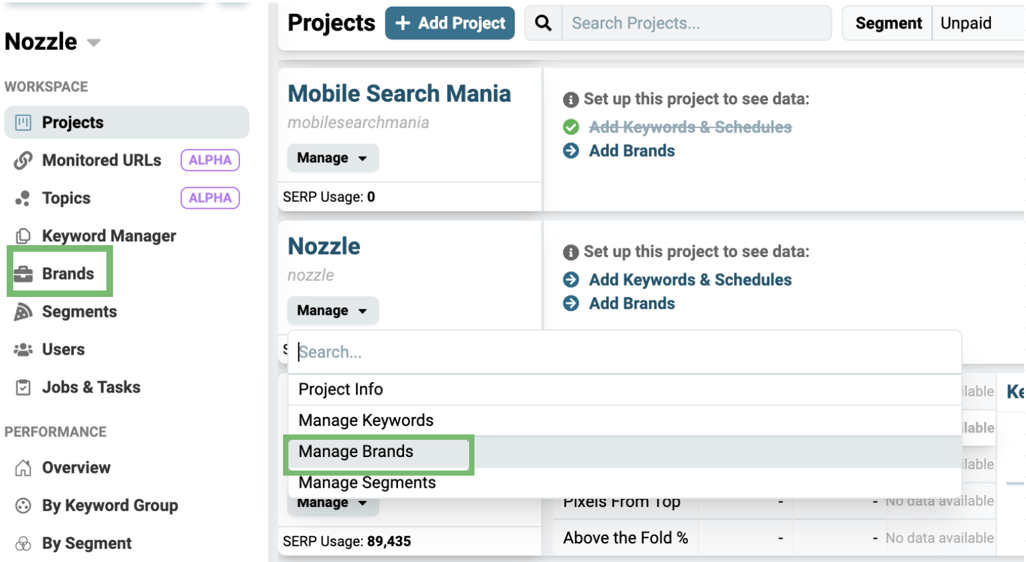This screenshot has width=1026, height=562.
Task: Click the Keyword Manager copy icon
Action: pos(22,237)
